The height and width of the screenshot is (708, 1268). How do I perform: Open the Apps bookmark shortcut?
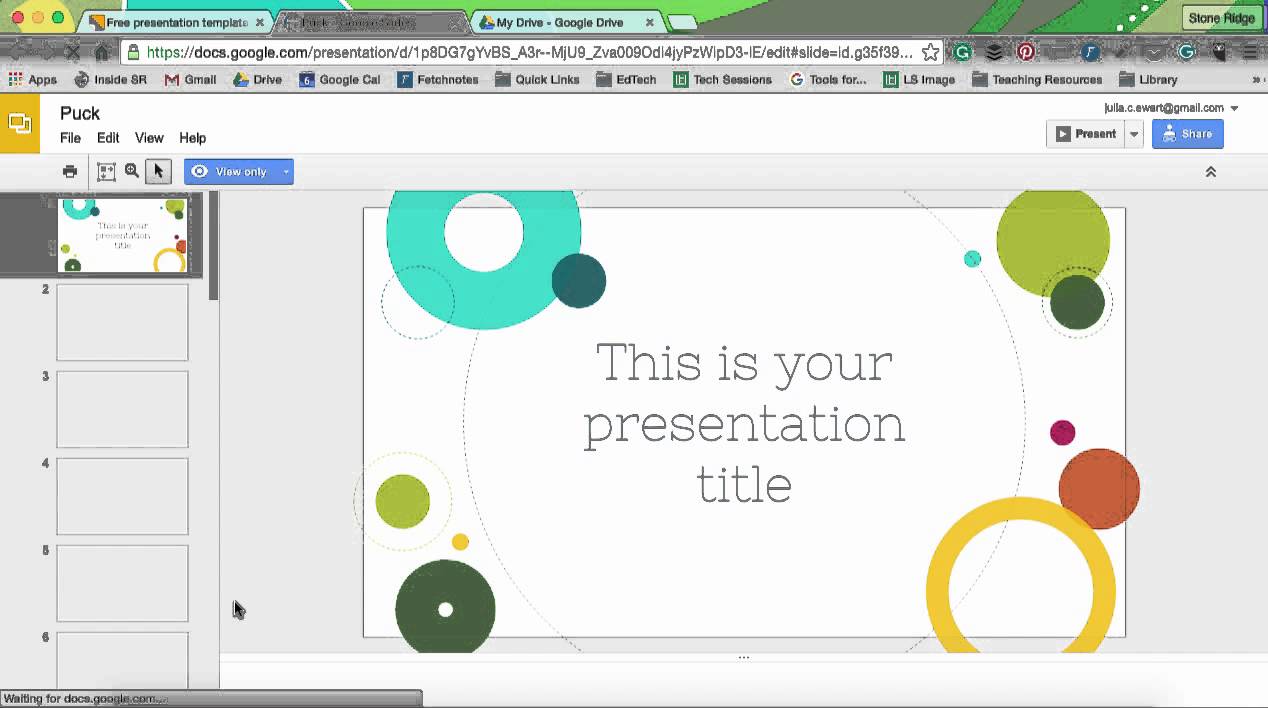tap(33, 79)
